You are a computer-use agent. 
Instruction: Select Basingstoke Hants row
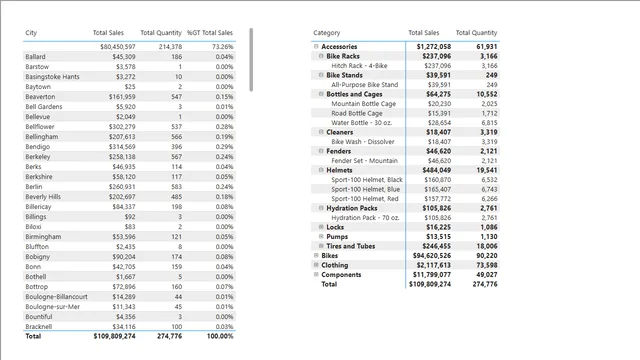click(x=129, y=77)
